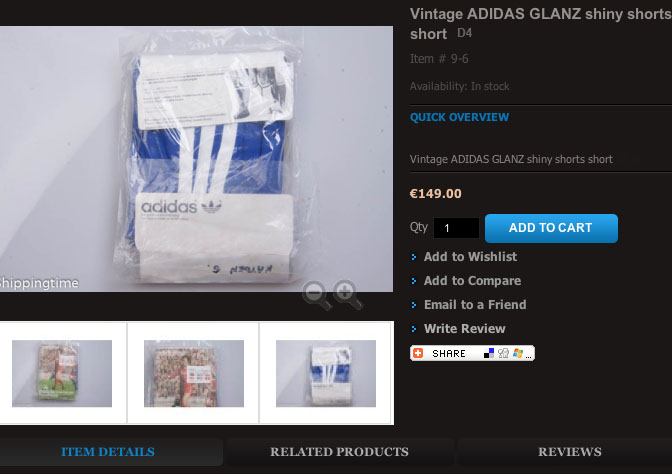Open more share options ellipsis
672x474 pixels.
528,356
